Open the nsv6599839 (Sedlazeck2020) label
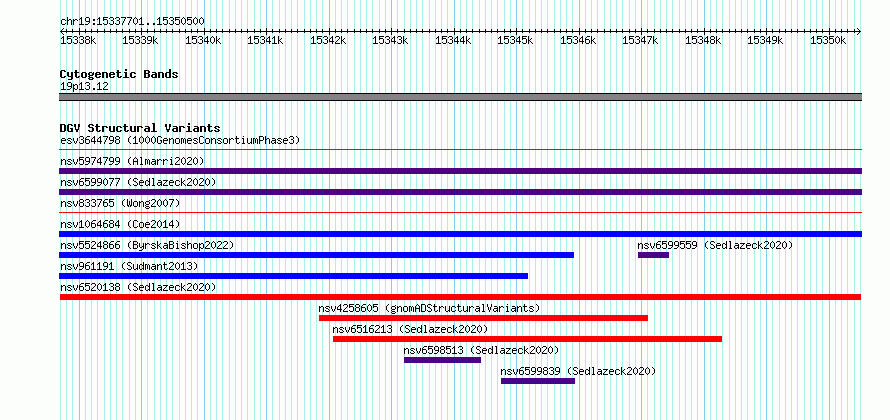The image size is (890, 420). tap(578, 371)
